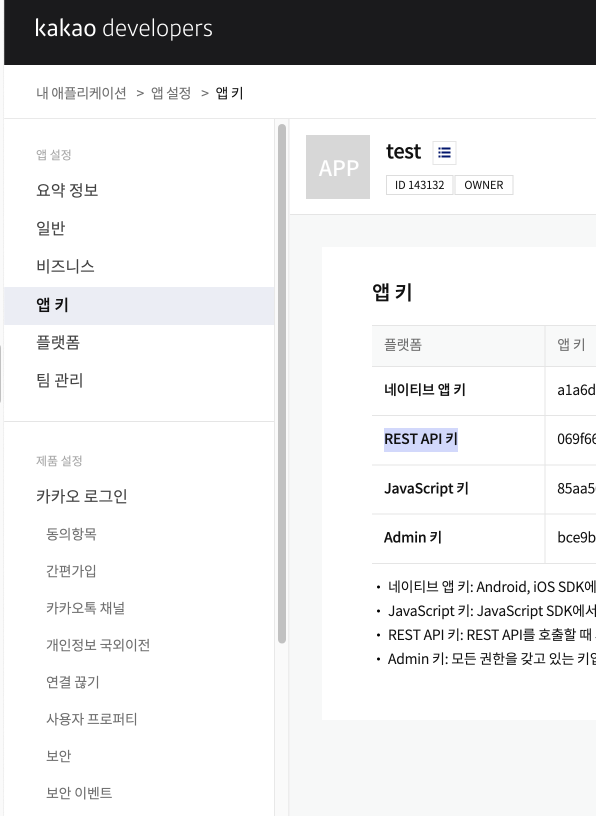Click note about JavaScript 키 SDK
The width and height of the screenshot is (596, 816).
[x=491, y=611]
